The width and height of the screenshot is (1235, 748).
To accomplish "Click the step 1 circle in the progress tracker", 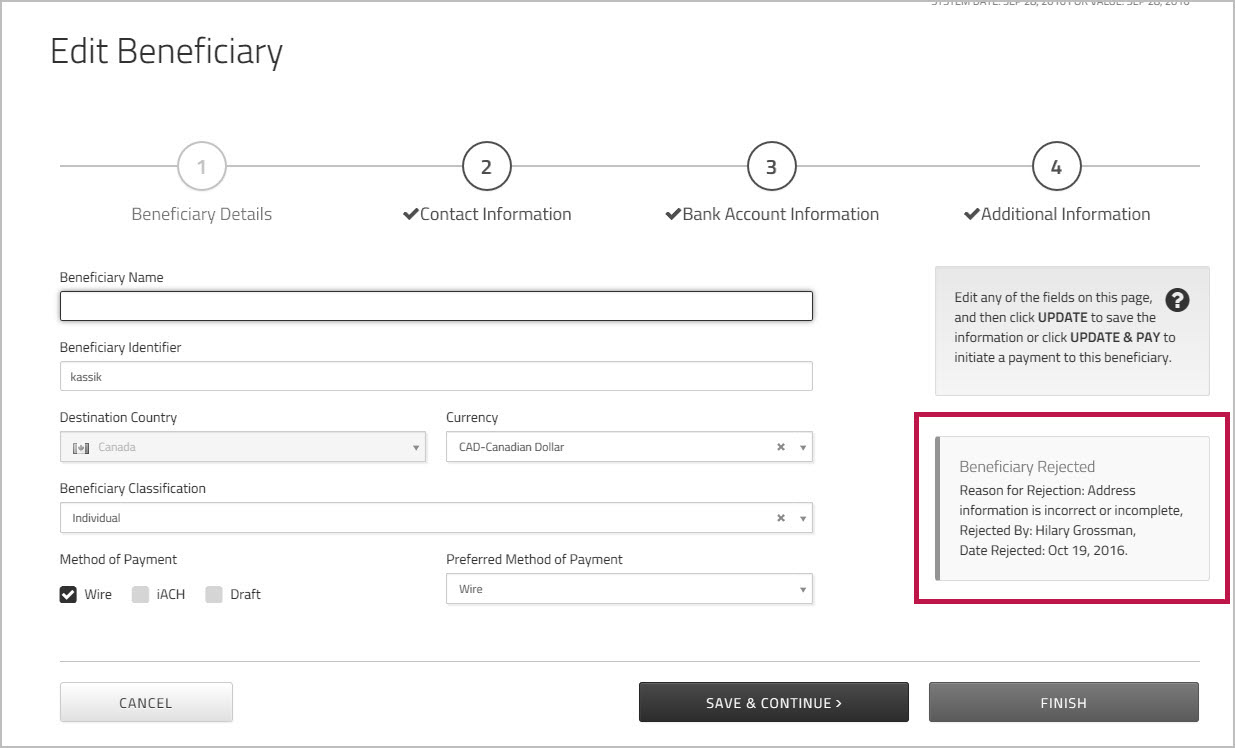I will 201,166.
